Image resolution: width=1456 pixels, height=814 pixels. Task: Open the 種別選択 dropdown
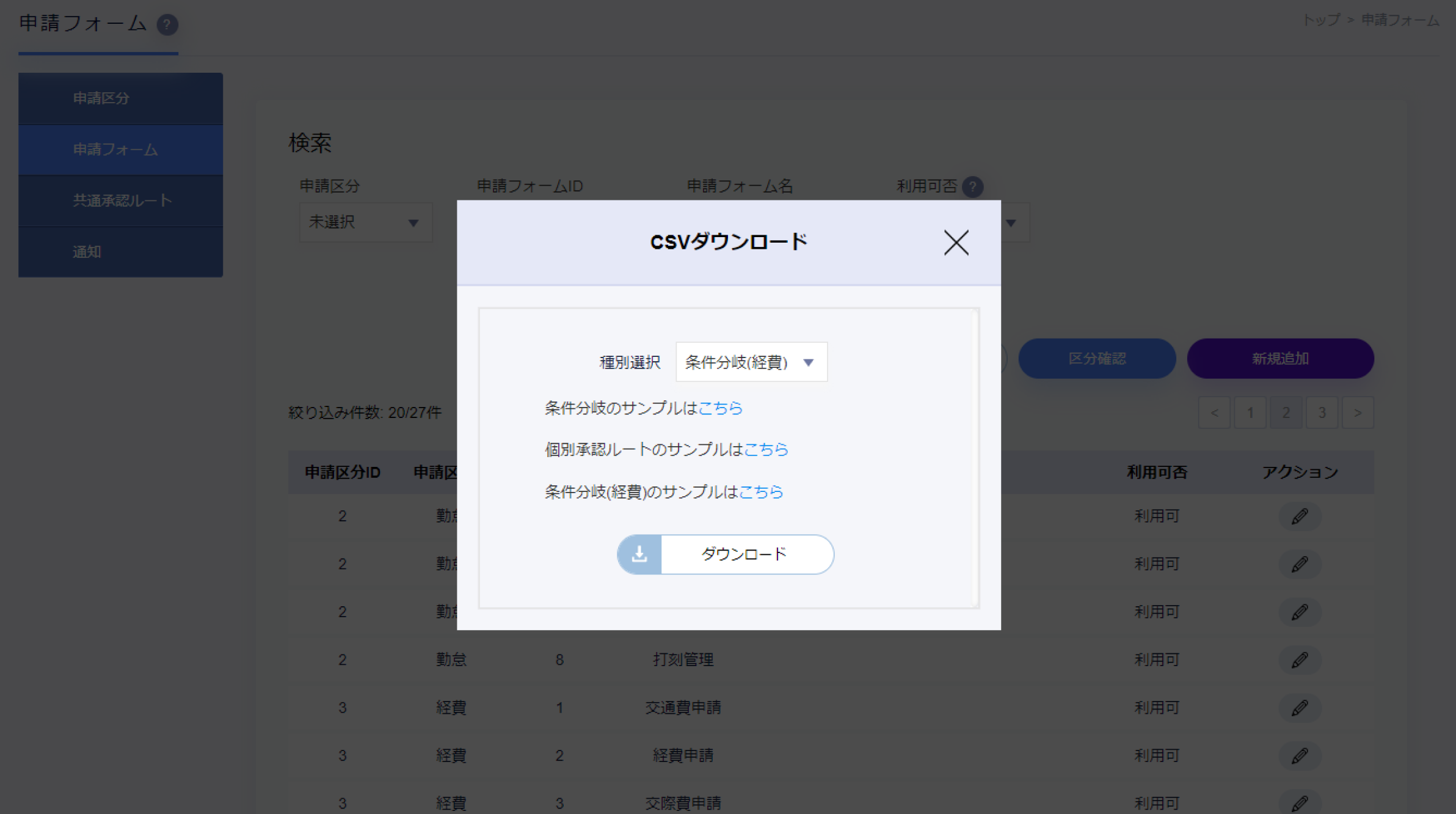click(751, 362)
